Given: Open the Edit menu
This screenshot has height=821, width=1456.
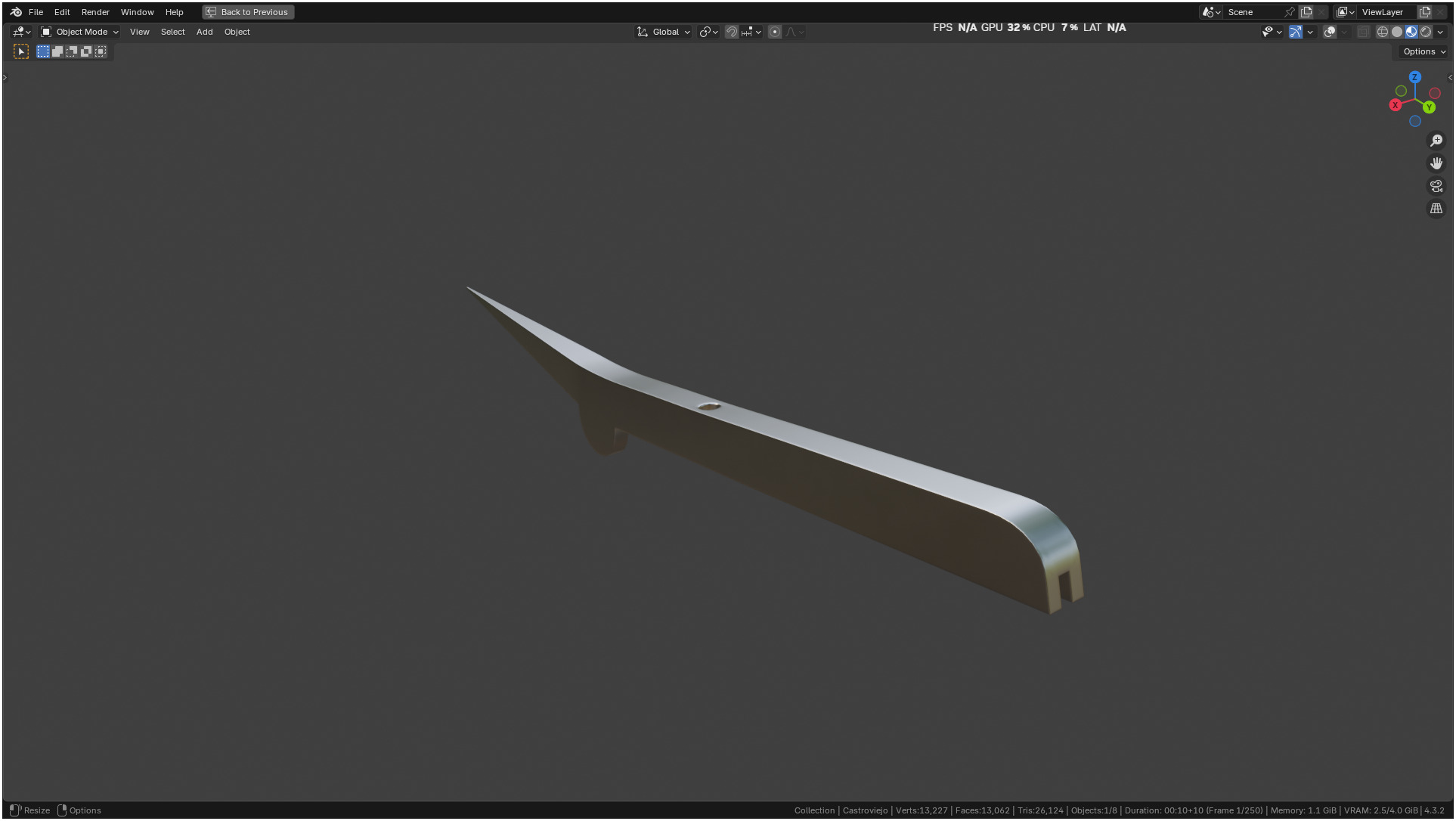Looking at the screenshot, I should click(62, 12).
